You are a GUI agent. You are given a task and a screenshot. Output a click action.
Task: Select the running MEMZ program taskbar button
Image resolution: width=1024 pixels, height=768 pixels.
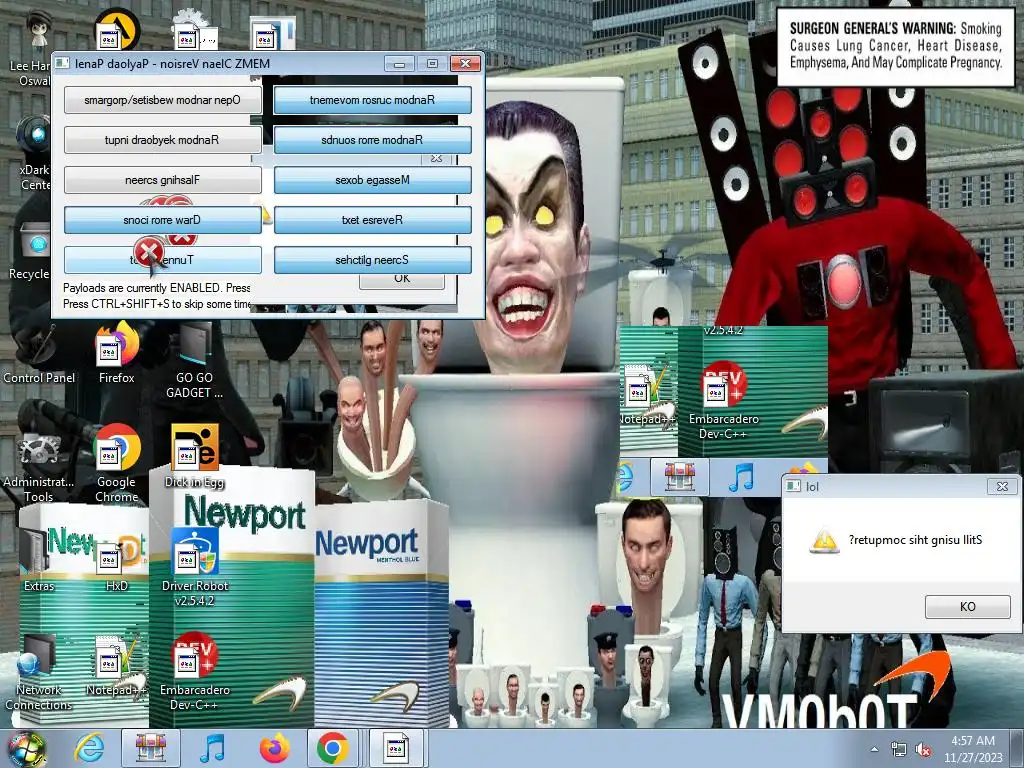point(396,748)
